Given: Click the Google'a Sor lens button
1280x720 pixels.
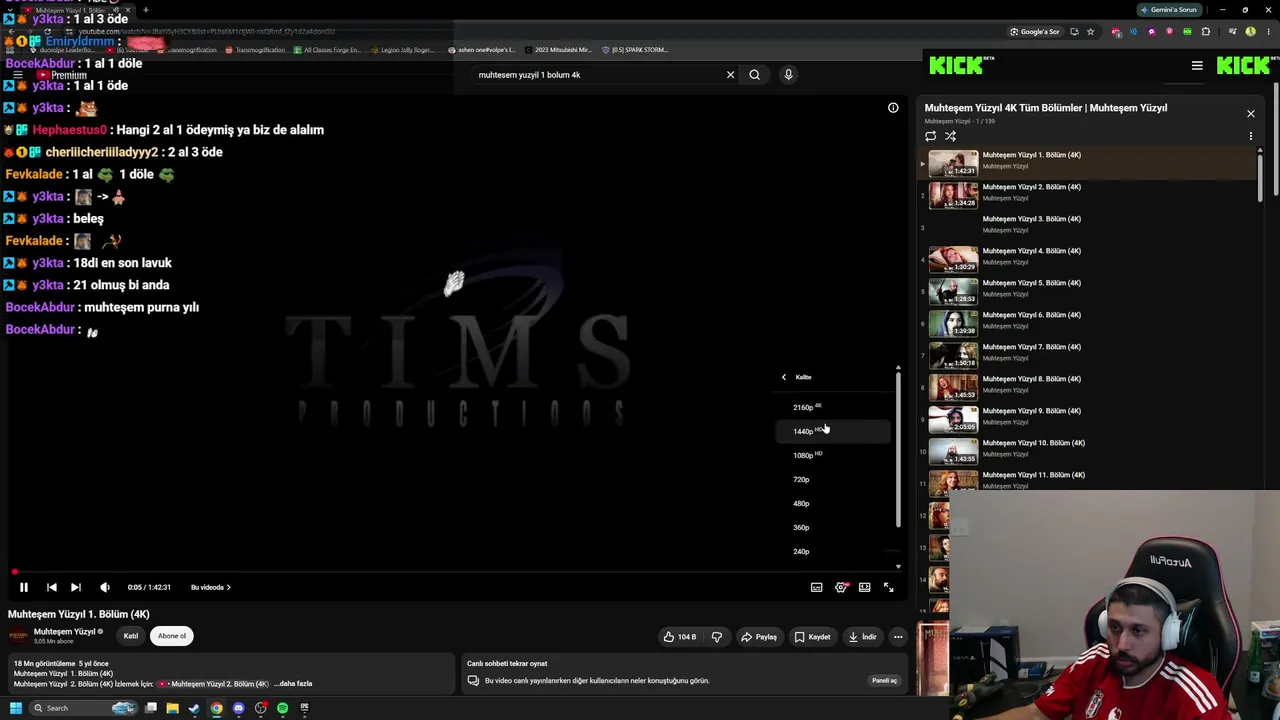Looking at the screenshot, I should click(1035, 32).
